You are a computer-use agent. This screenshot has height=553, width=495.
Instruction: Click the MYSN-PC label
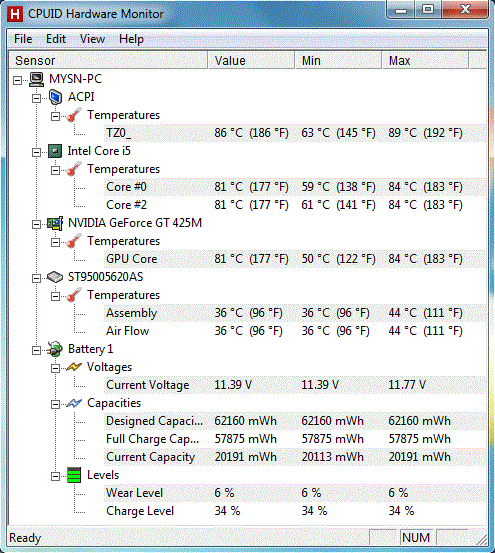pyautogui.click(x=75, y=79)
